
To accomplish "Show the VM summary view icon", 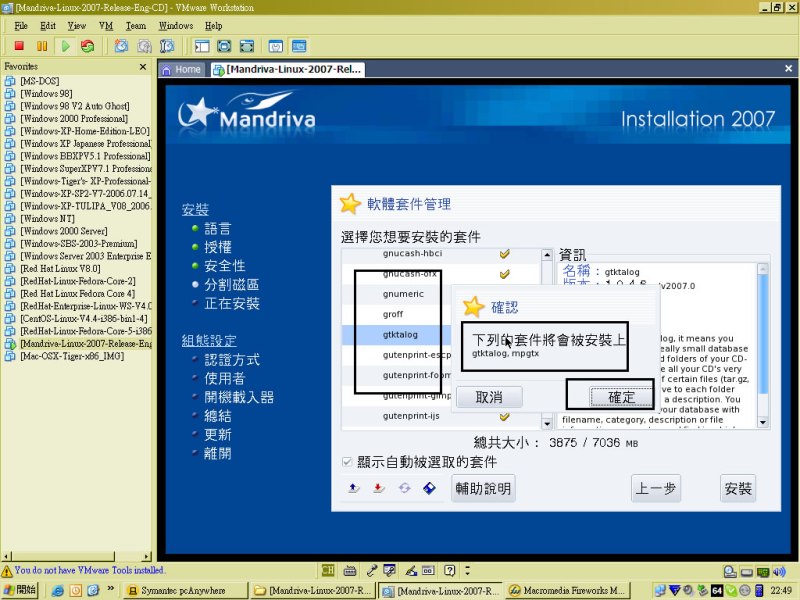I will pyautogui.click(x=276, y=46).
